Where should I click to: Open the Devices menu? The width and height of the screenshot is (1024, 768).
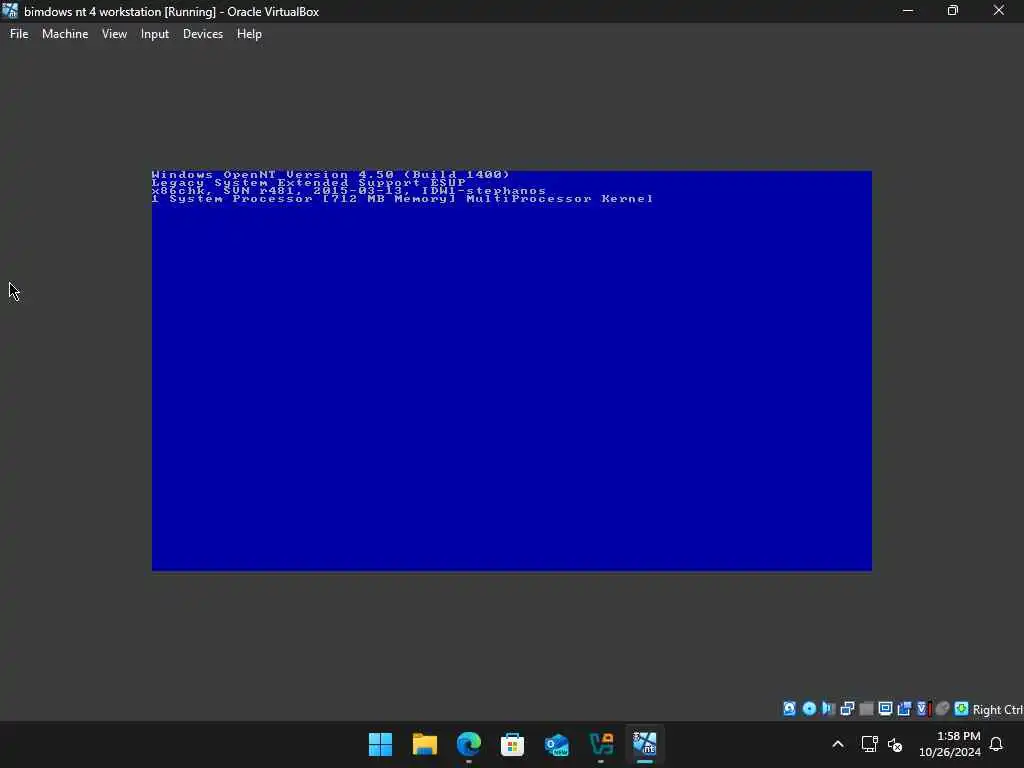point(202,34)
